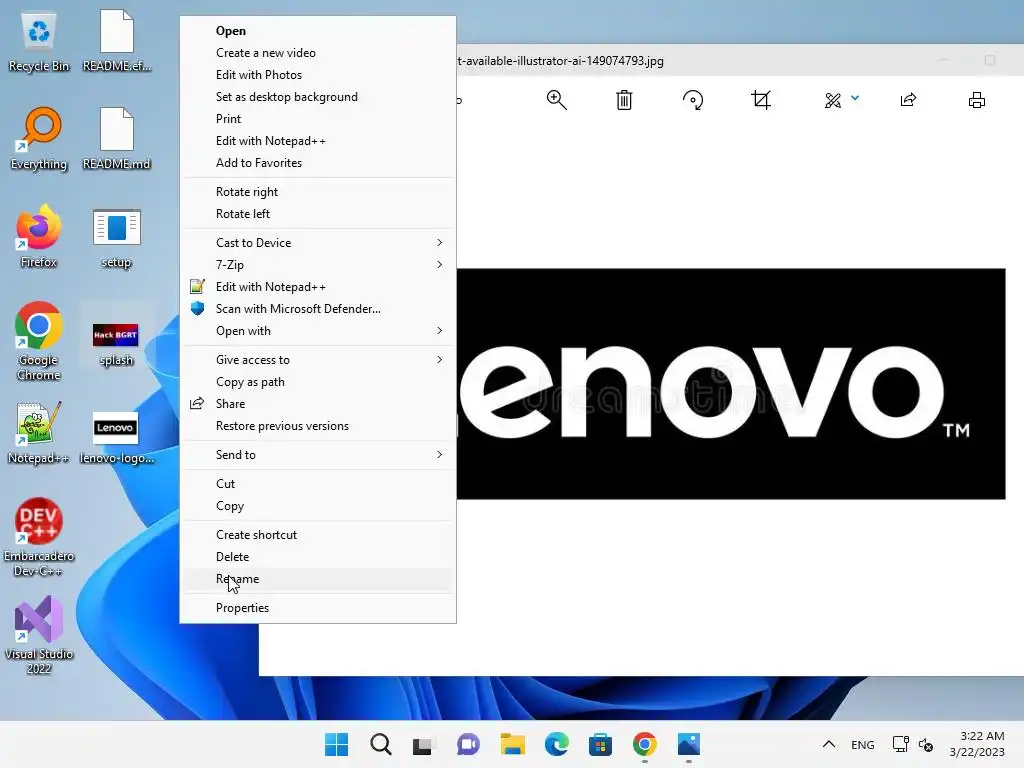Choose Cut in the context menu

click(x=318, y=484)
